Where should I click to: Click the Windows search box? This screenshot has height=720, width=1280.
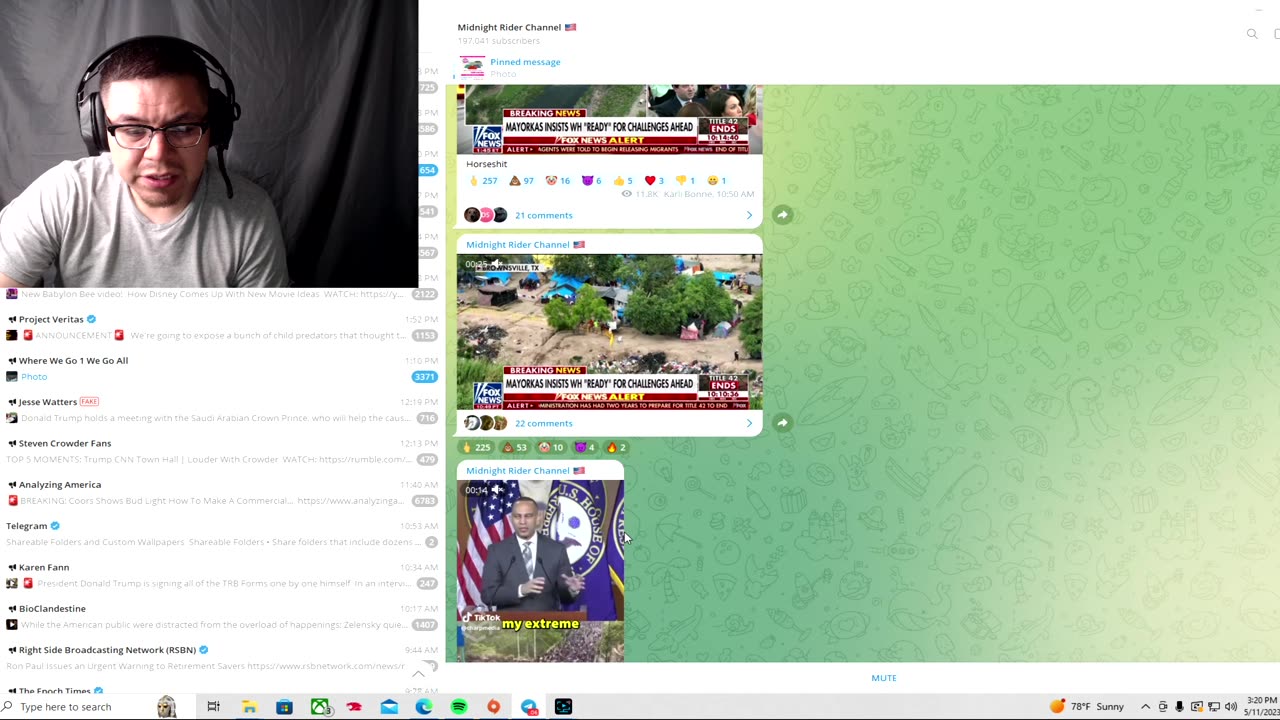tap(75, 707)
